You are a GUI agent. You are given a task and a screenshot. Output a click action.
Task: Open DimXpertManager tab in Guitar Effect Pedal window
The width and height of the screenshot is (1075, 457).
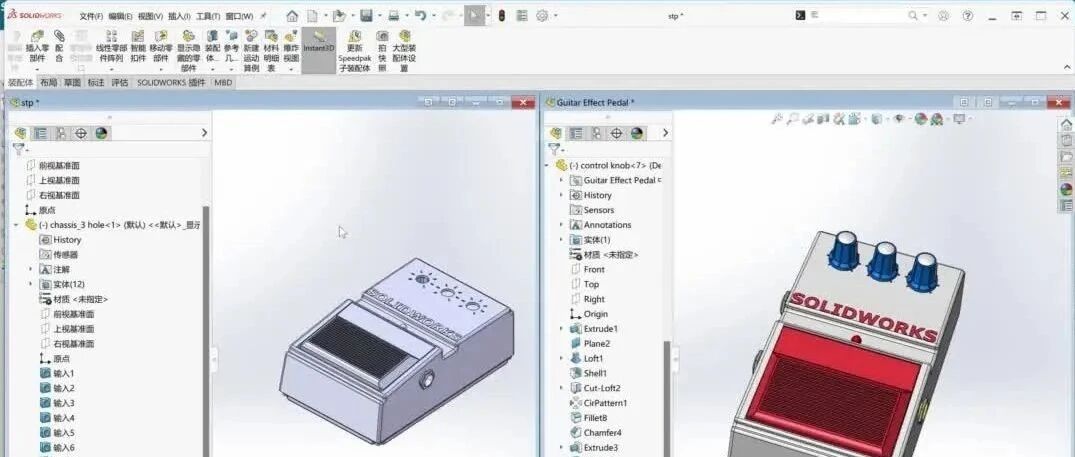[616, 133]
